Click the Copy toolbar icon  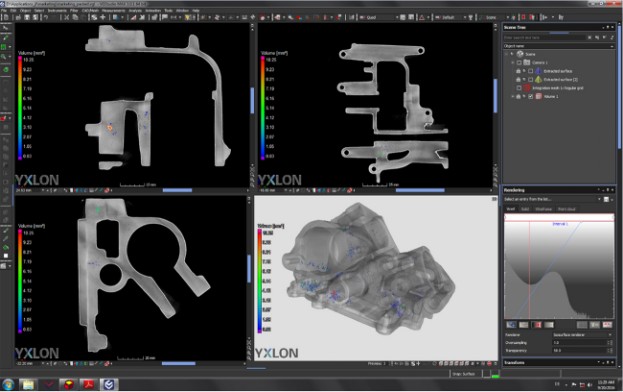point(75,17)
